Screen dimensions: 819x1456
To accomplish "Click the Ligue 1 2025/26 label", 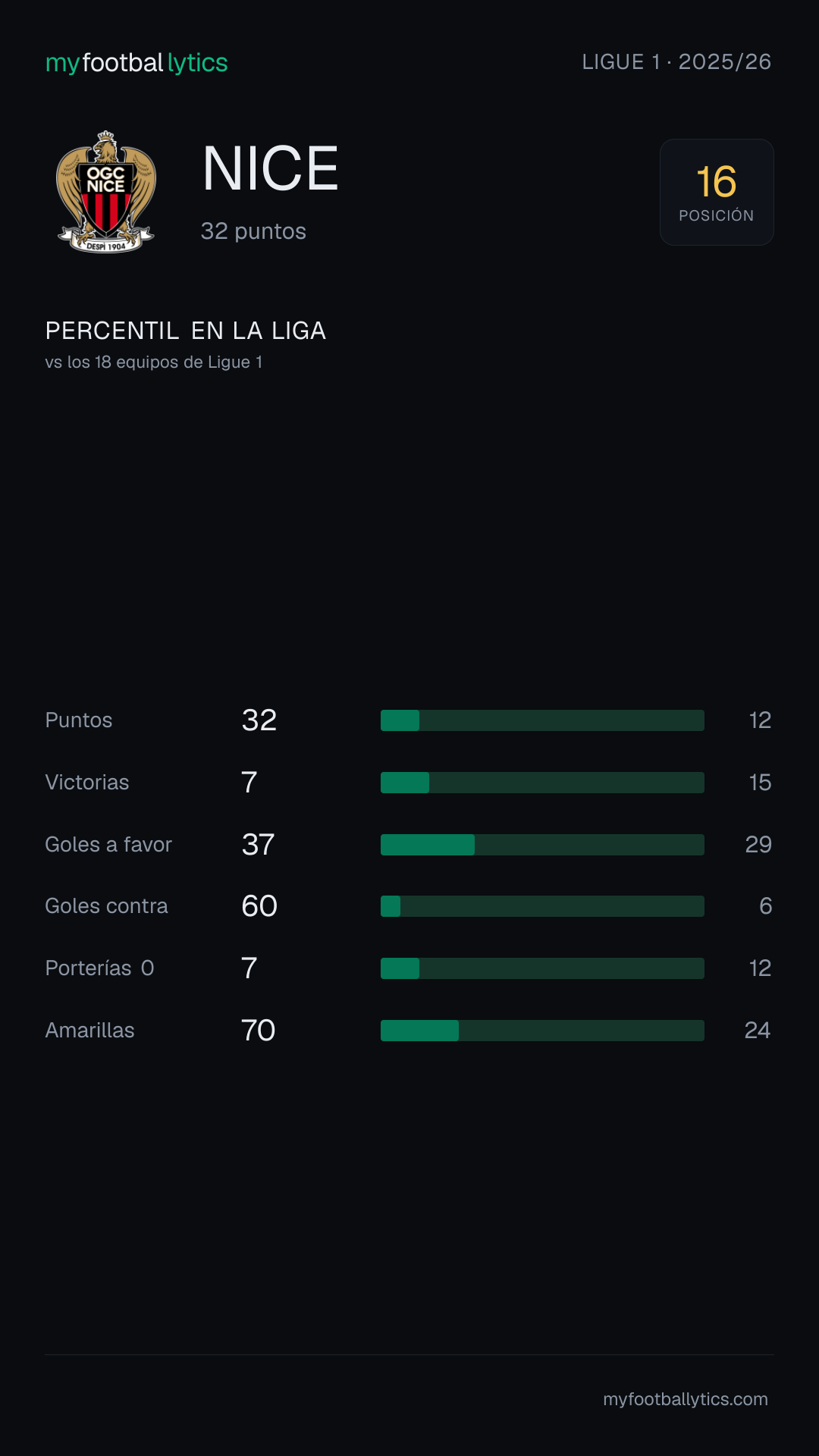I will 676,62.
